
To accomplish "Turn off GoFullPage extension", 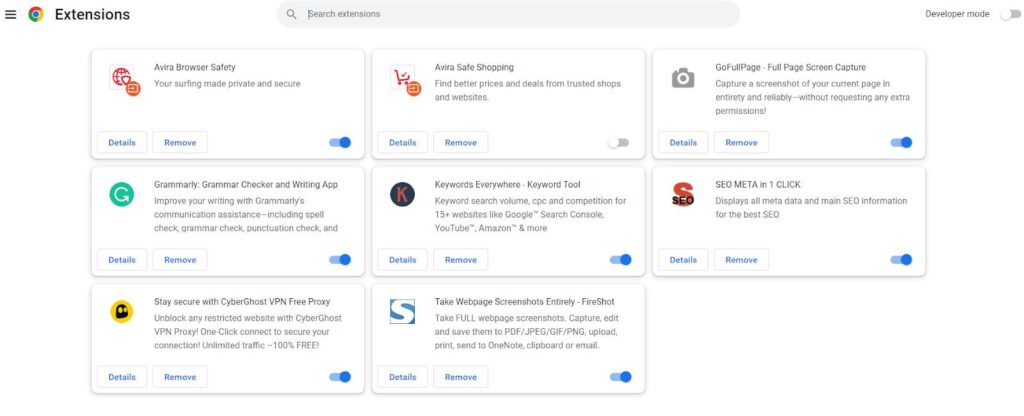I will coord(901,142).
